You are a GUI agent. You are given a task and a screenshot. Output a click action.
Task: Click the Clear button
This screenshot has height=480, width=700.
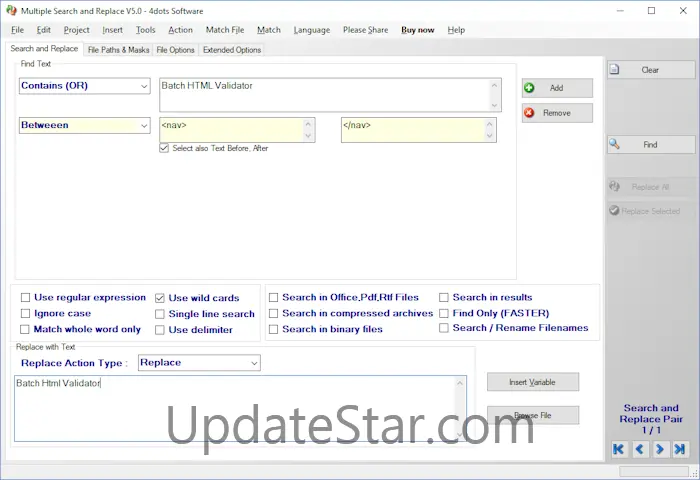(651, 70)
